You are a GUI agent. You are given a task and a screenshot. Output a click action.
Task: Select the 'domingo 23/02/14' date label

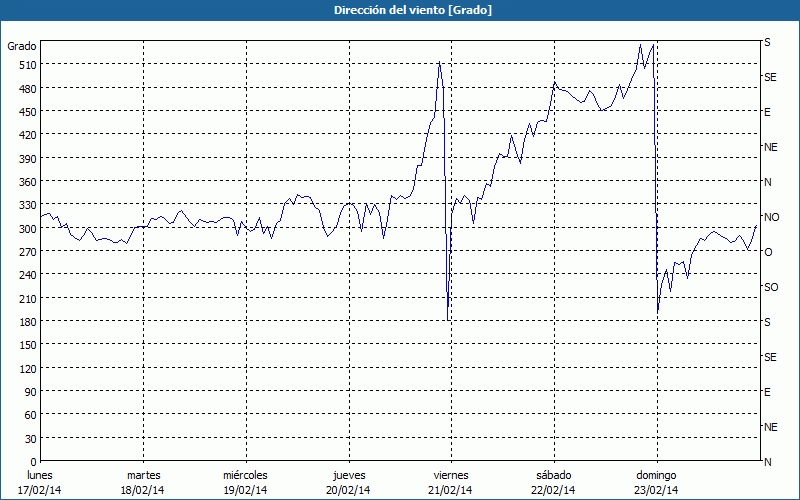click(x=654, y=482)
